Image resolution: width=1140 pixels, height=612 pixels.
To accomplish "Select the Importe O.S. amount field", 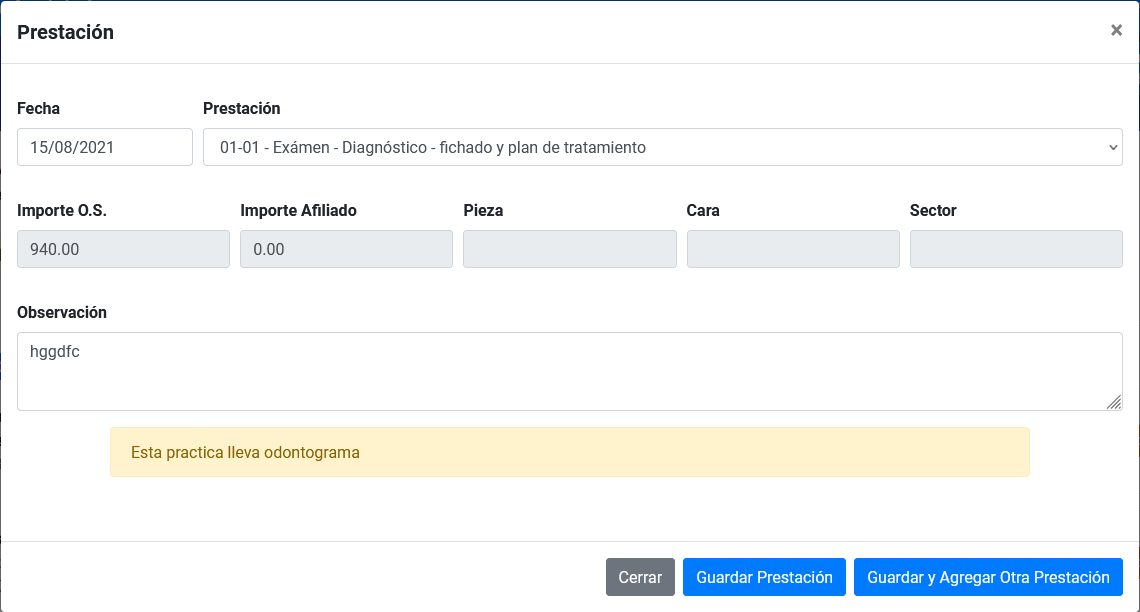I will tap(123, 249).
